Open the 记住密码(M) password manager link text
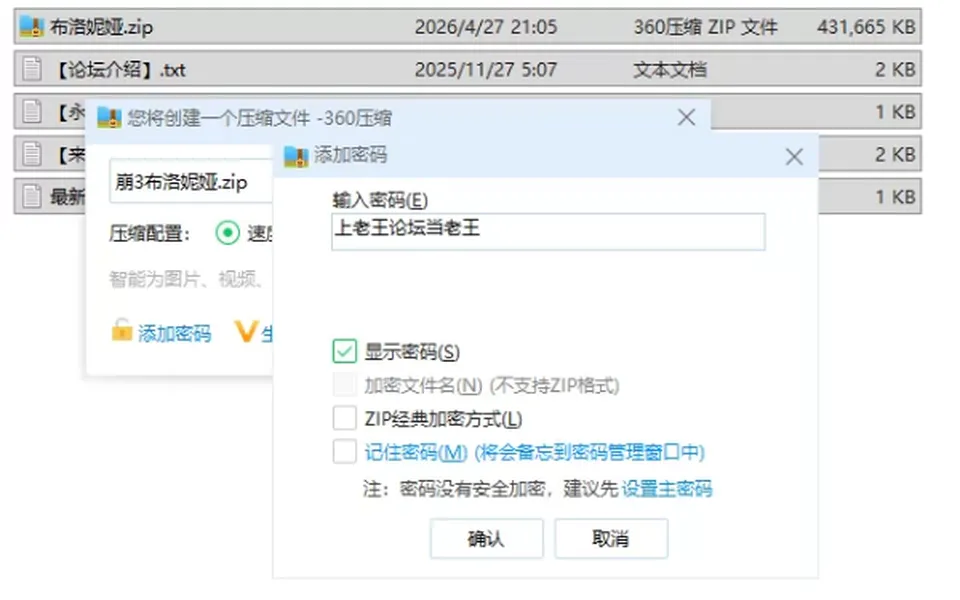This screenshot has height=600, width=960. (534, 452)
